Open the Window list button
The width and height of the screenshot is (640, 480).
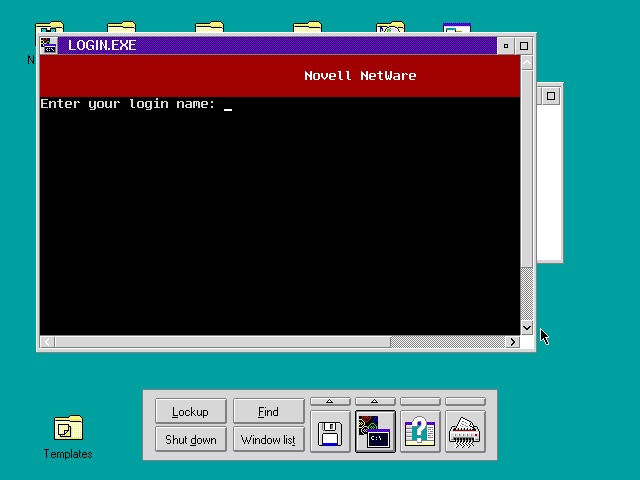pyautogui.click(x=269, y=439)
